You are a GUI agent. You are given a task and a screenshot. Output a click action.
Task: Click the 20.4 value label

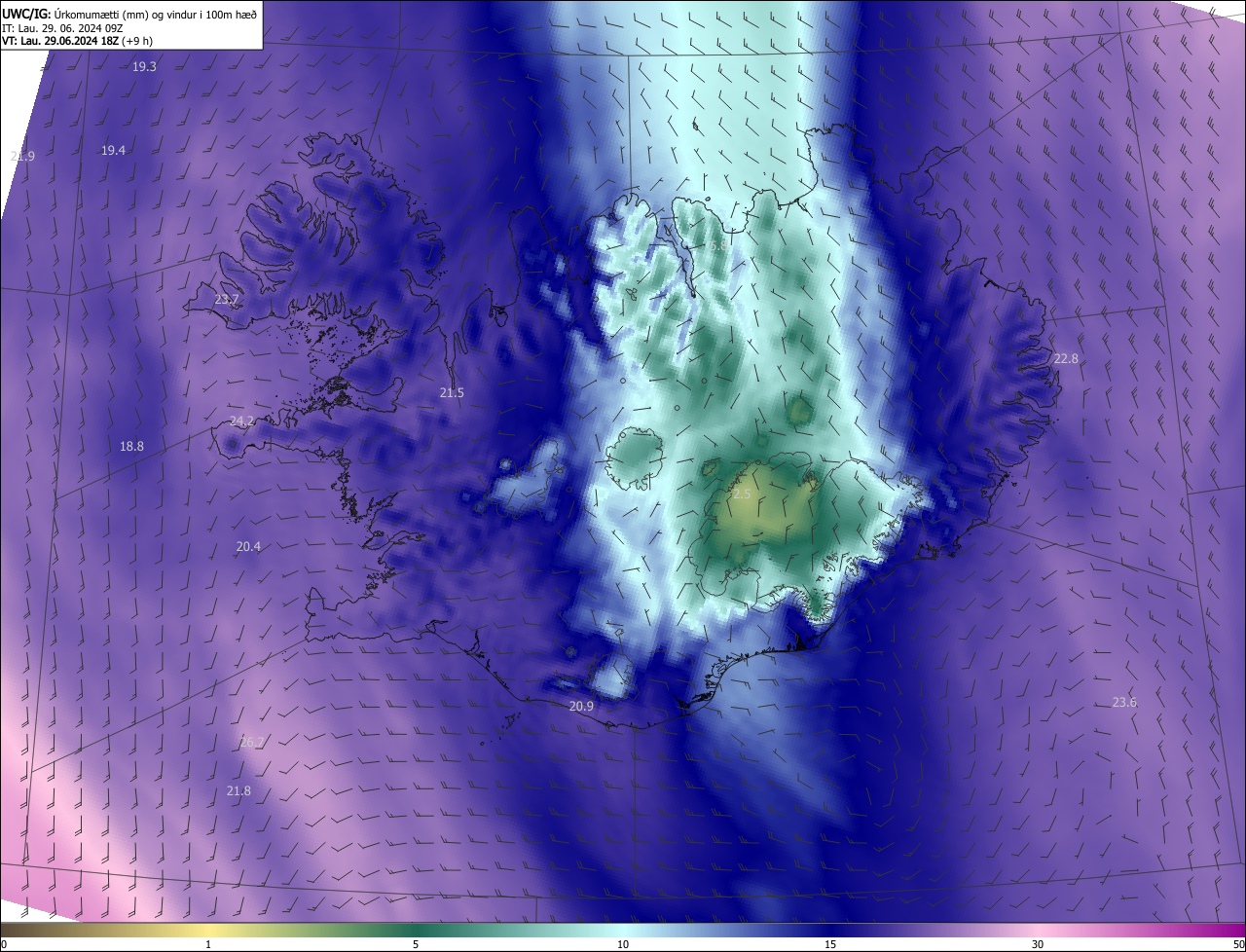coord(248,547)
